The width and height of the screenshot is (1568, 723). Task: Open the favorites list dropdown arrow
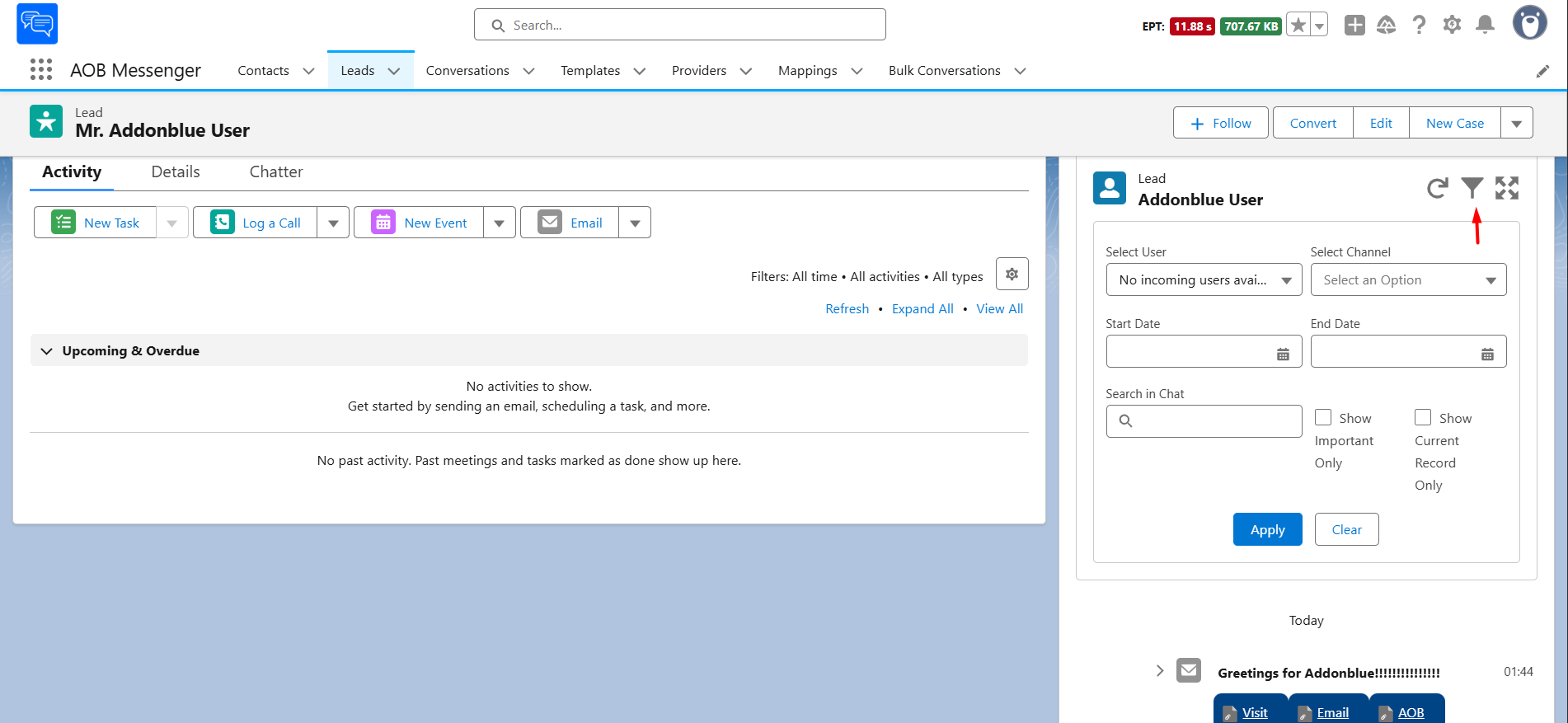(x=1320, y=26)
